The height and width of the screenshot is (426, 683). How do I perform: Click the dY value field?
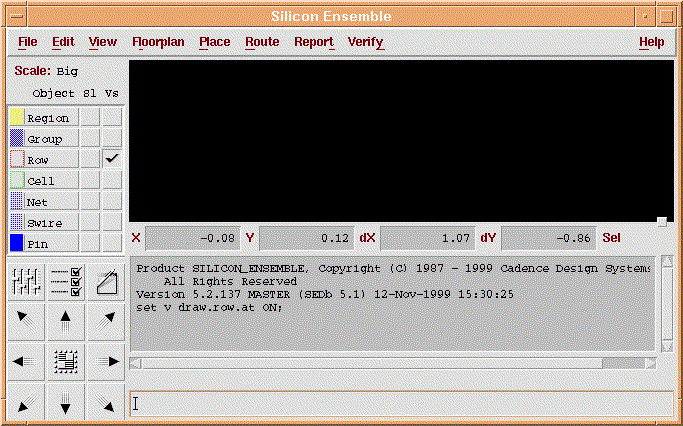(x=549, y=238)
